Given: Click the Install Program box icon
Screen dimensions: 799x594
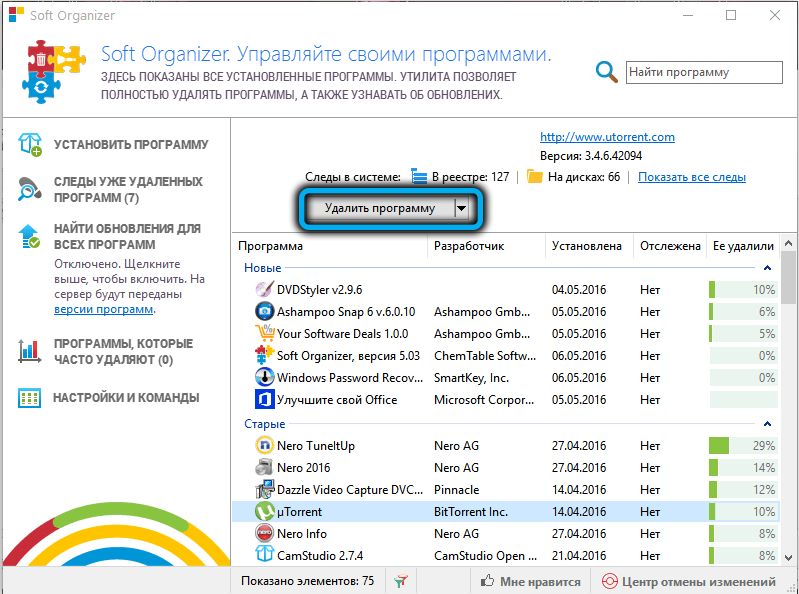Looking at the screenshot, I should [x=30, y=145].
